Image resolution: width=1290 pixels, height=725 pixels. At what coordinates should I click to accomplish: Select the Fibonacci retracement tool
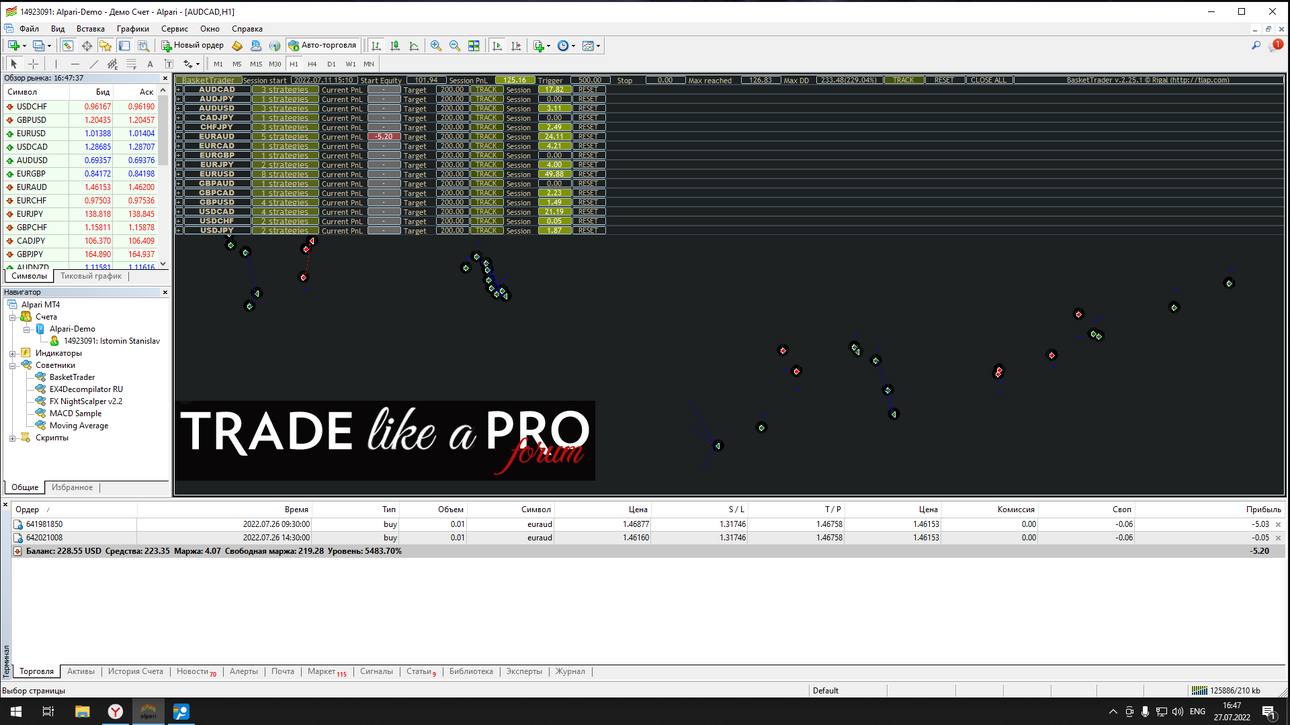click(131, 64)
